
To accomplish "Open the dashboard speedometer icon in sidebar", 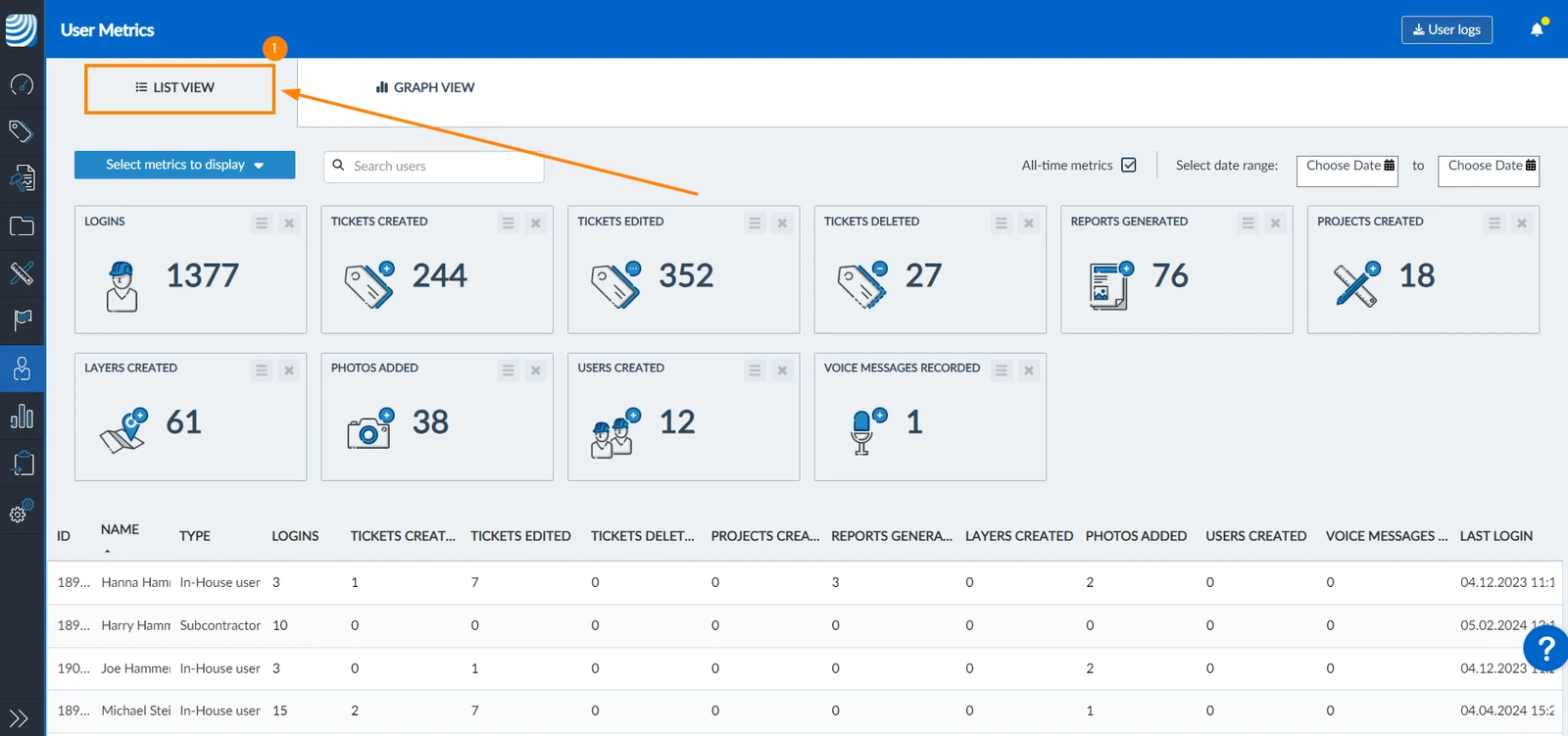I will [22, 84].
